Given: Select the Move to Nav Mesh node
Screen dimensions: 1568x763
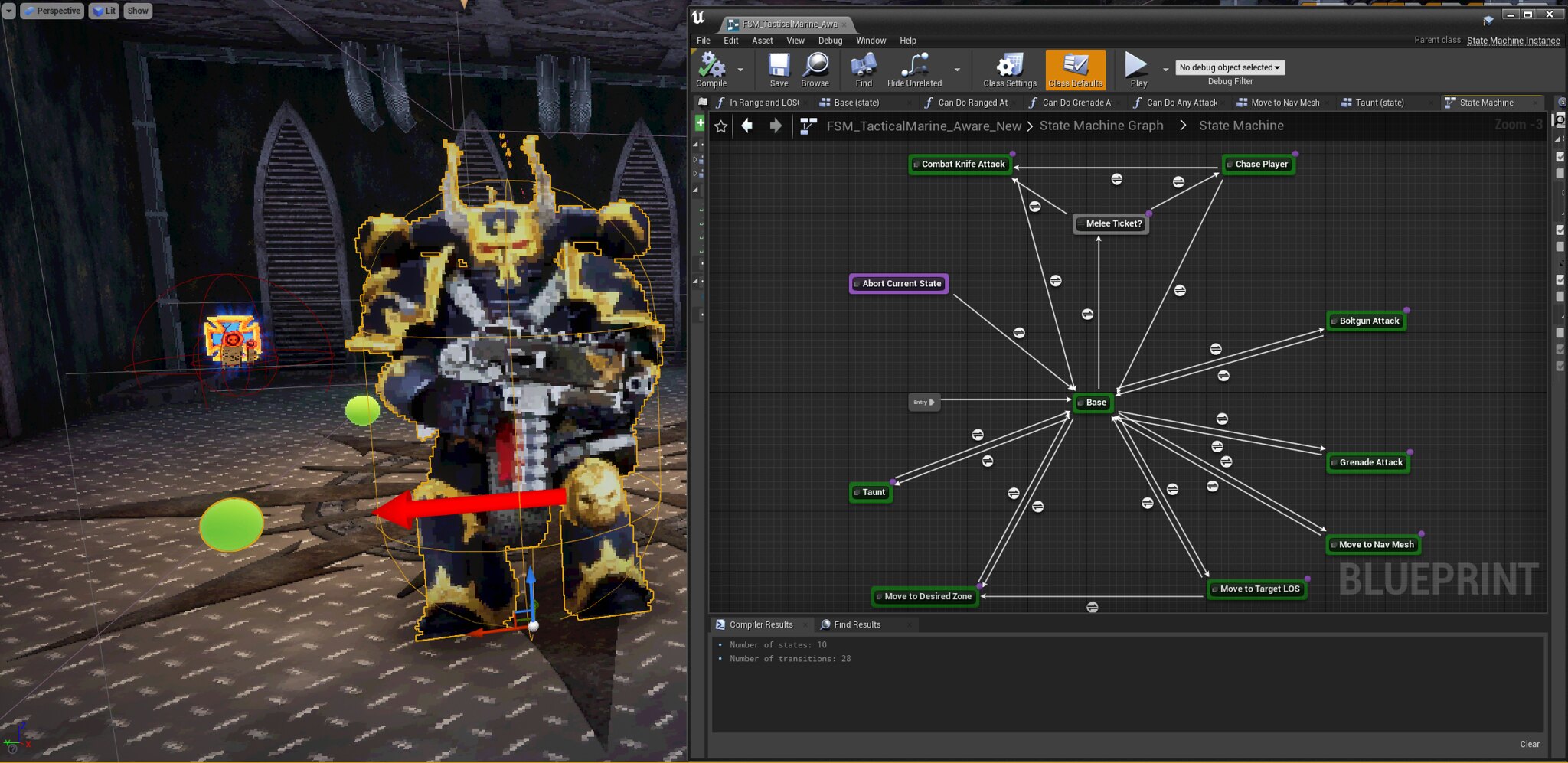Looking at the screenshot, I should pos(1374,545).
